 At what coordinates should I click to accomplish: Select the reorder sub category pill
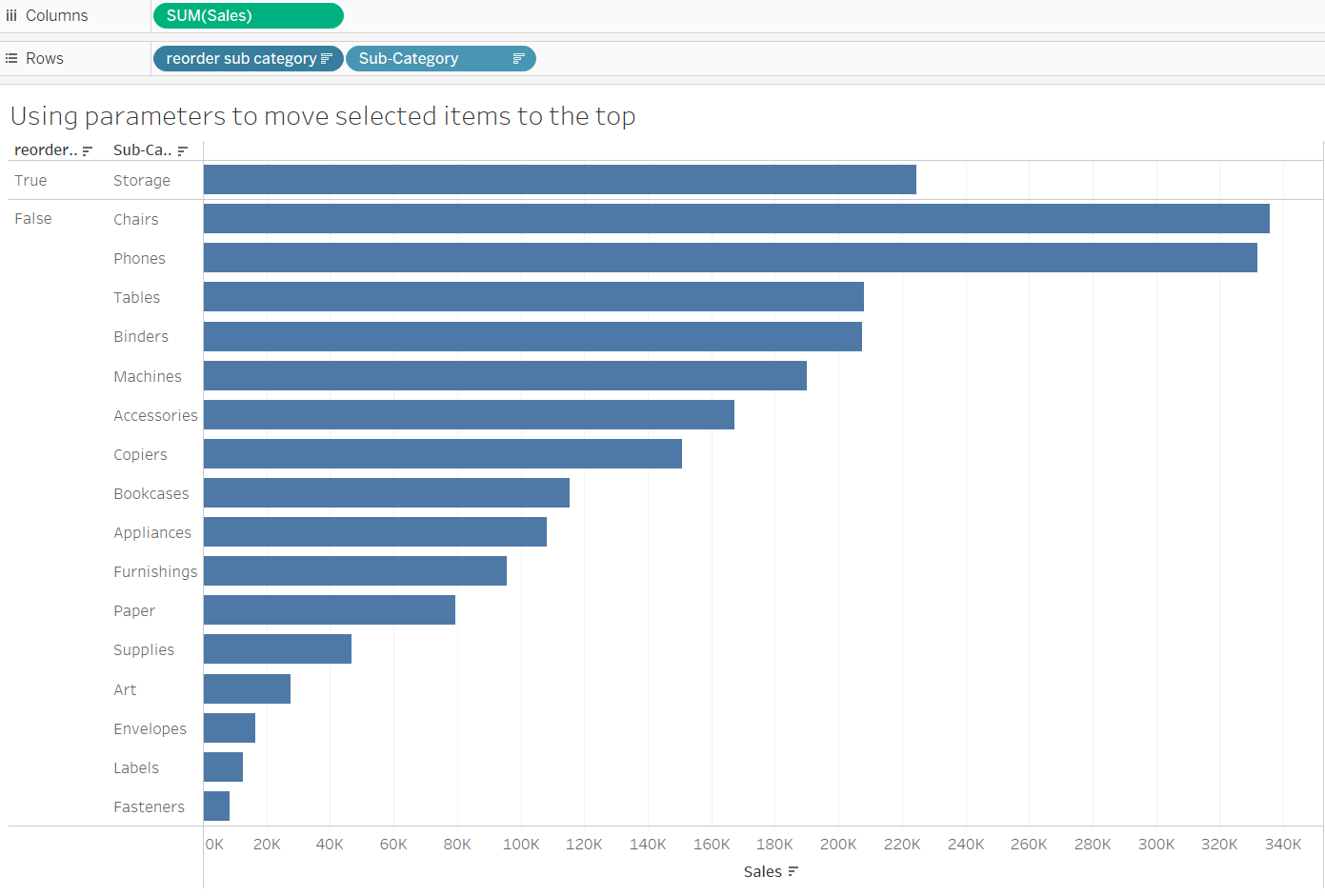tap(248, 59)
